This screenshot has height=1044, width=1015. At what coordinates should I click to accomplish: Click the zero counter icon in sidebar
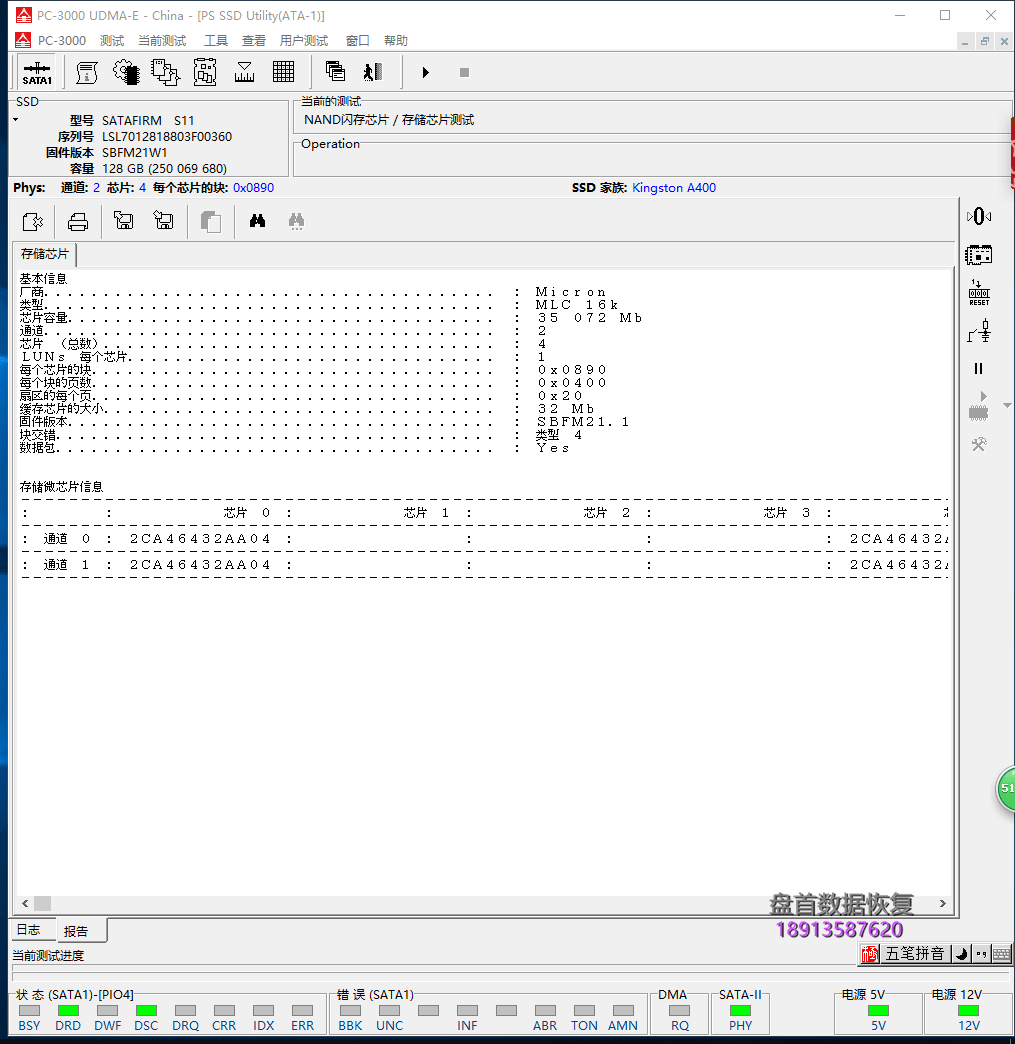[978, 216]
